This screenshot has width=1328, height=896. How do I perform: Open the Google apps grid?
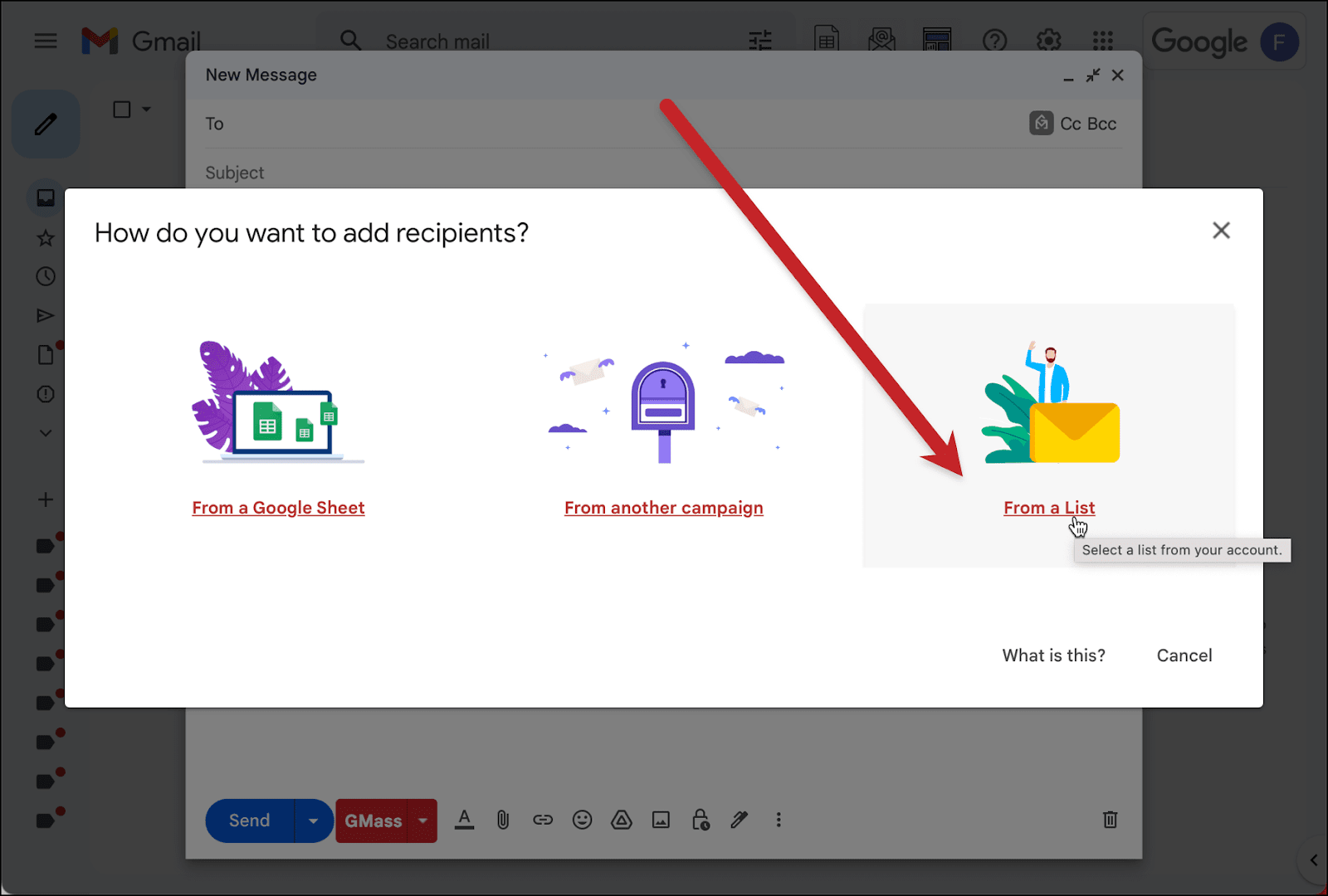pos(1103,41)
